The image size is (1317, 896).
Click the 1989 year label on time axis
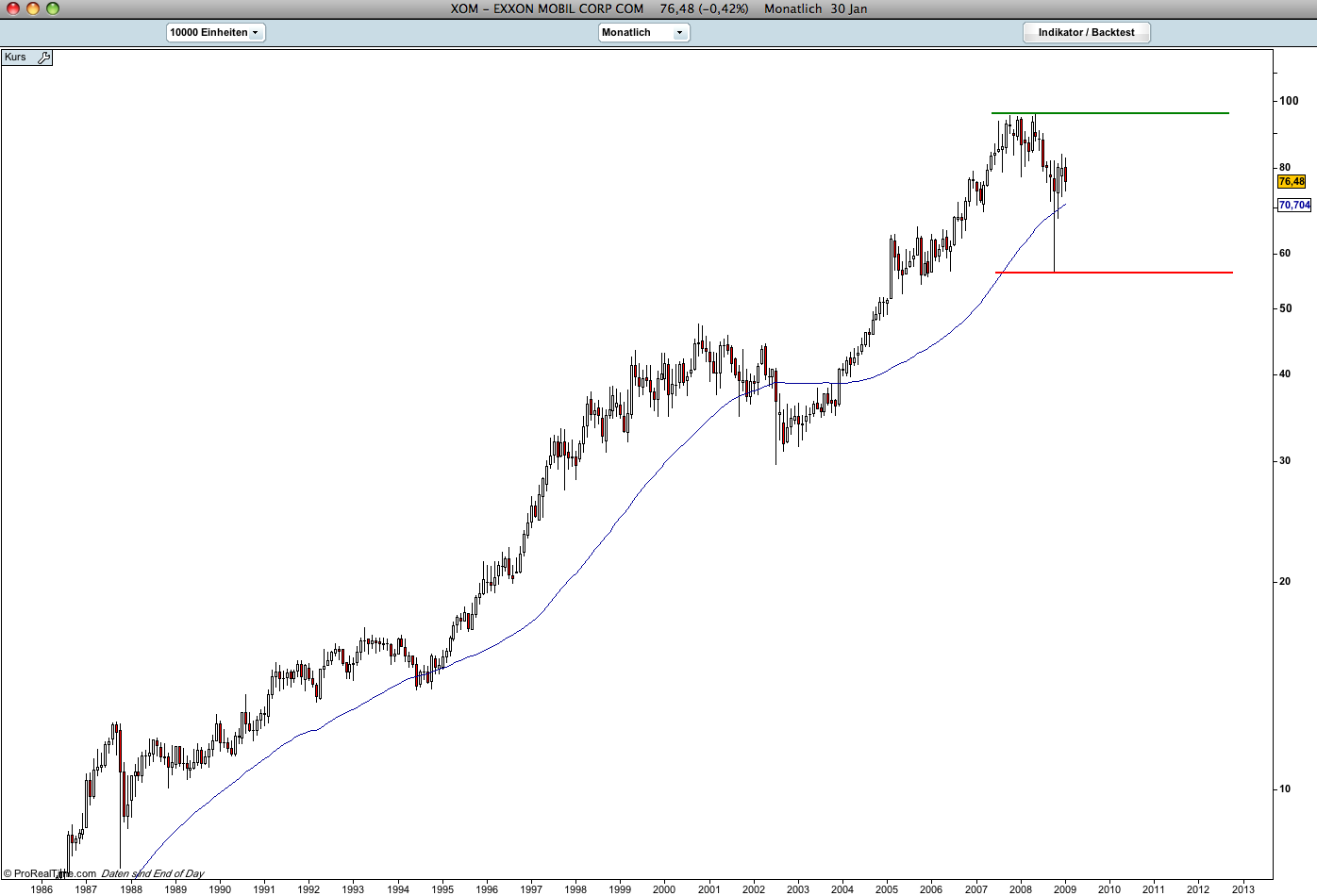[175, 888]
